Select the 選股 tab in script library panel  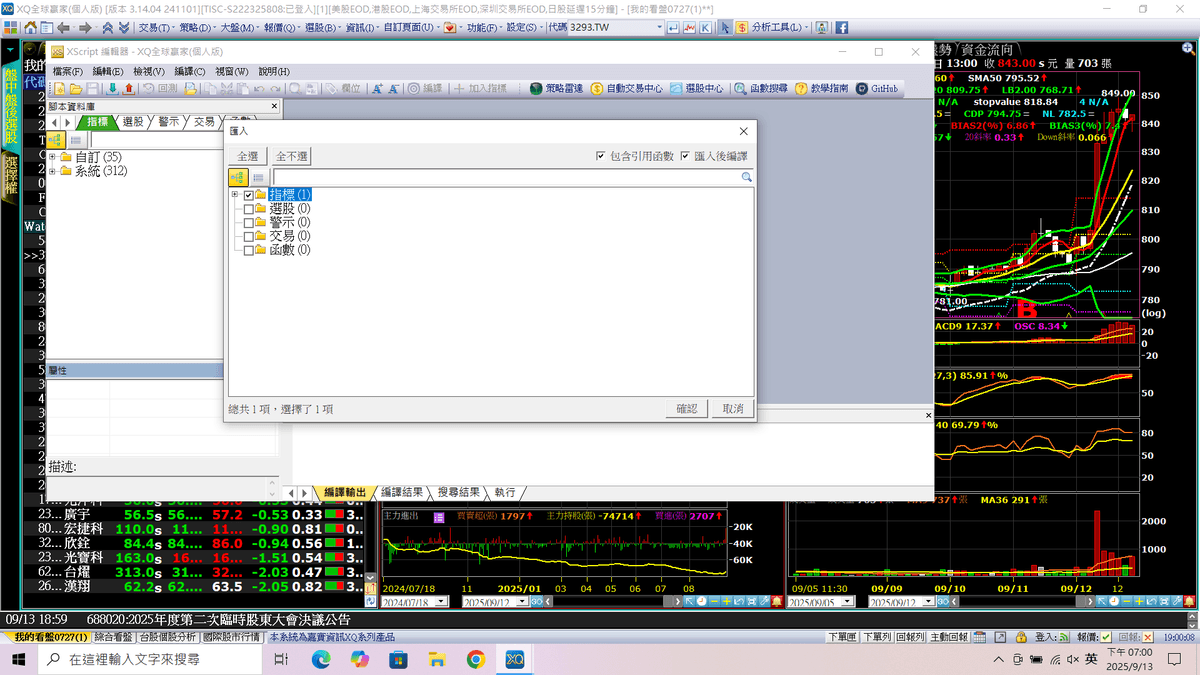click(133, 121)
